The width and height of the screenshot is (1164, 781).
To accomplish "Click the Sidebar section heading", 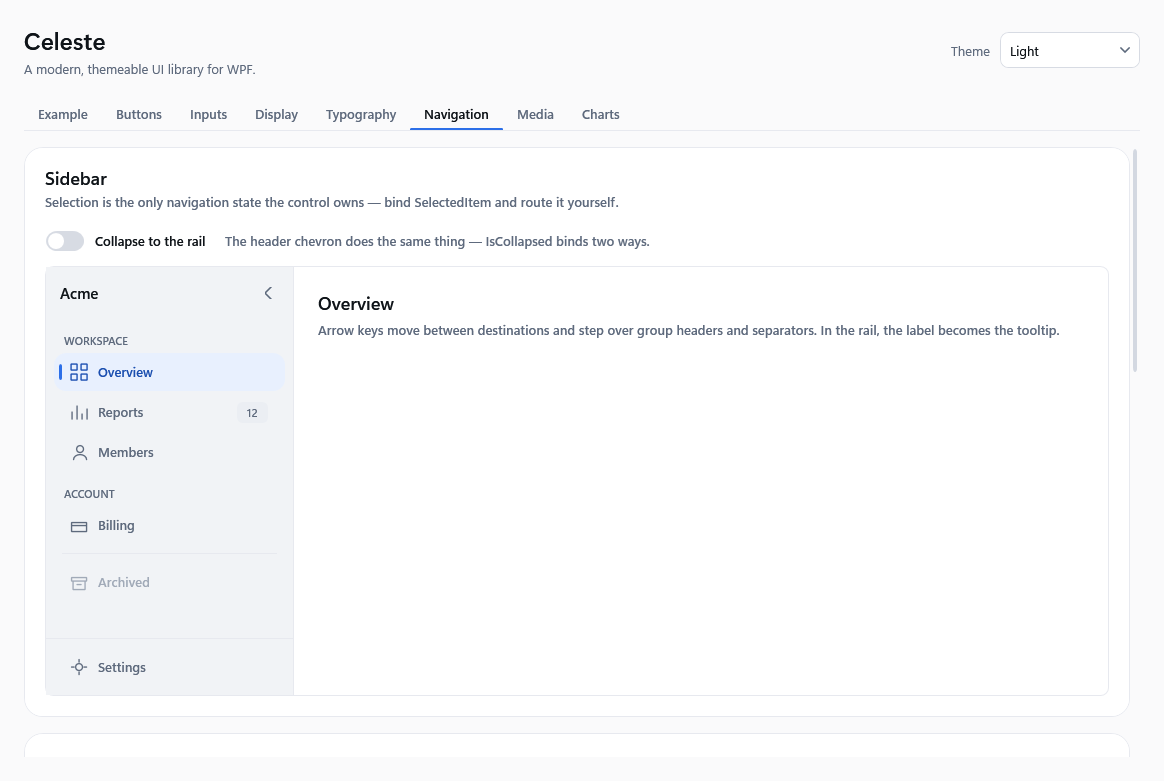I will [76, 179].
